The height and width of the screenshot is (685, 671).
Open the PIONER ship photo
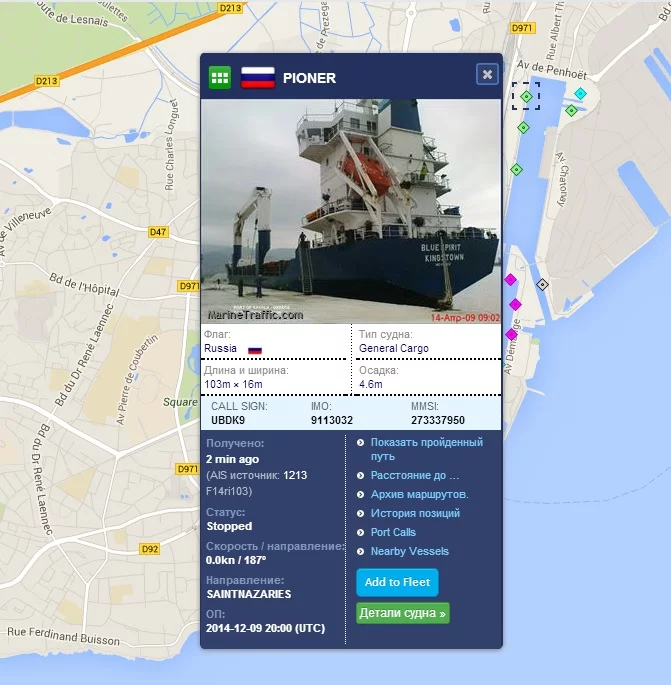pos(351,211)
